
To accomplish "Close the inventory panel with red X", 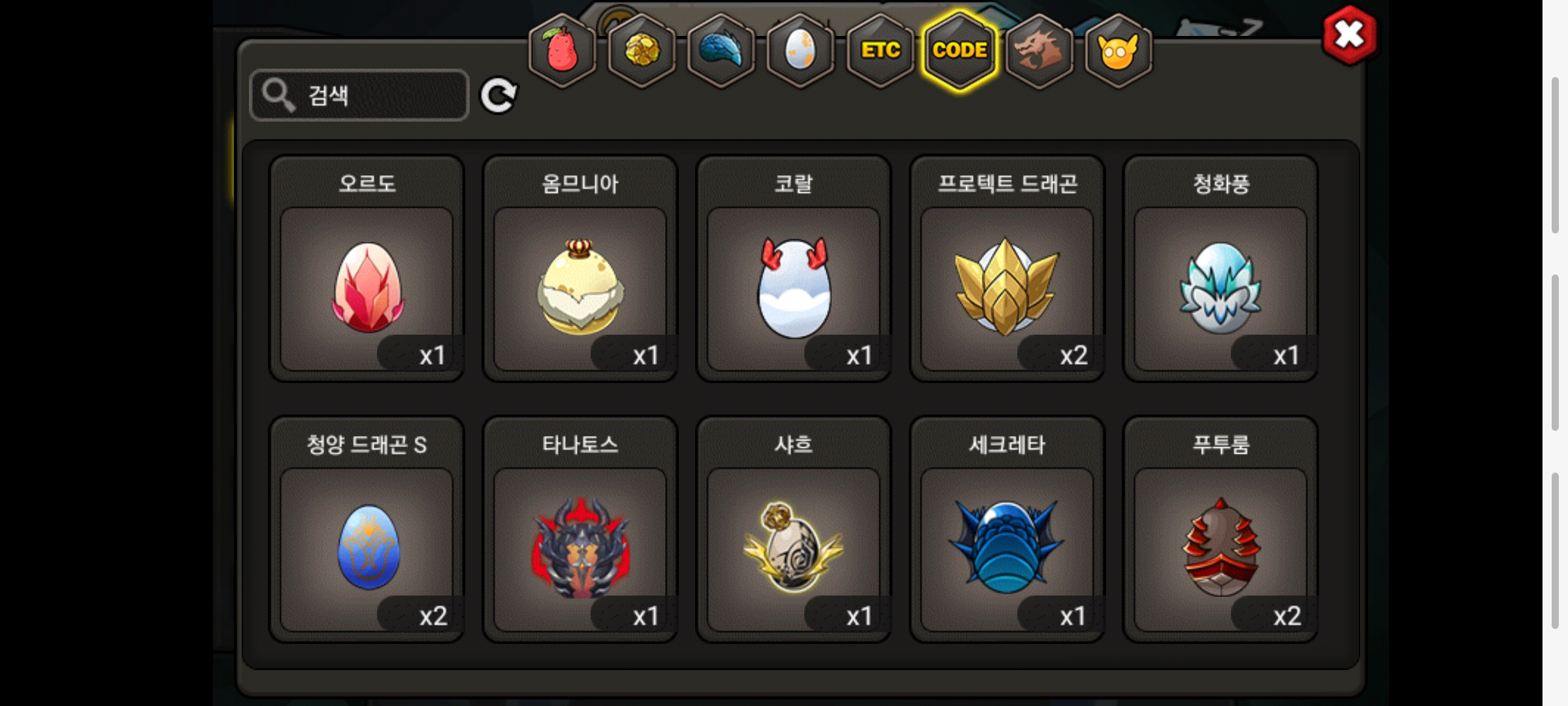I will [1349, 35].
